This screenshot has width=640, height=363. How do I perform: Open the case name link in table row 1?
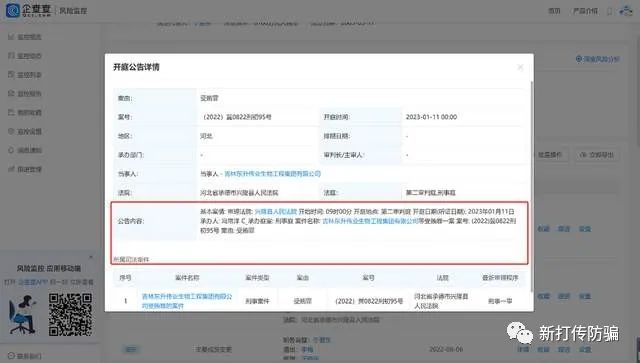pos(187,301)
